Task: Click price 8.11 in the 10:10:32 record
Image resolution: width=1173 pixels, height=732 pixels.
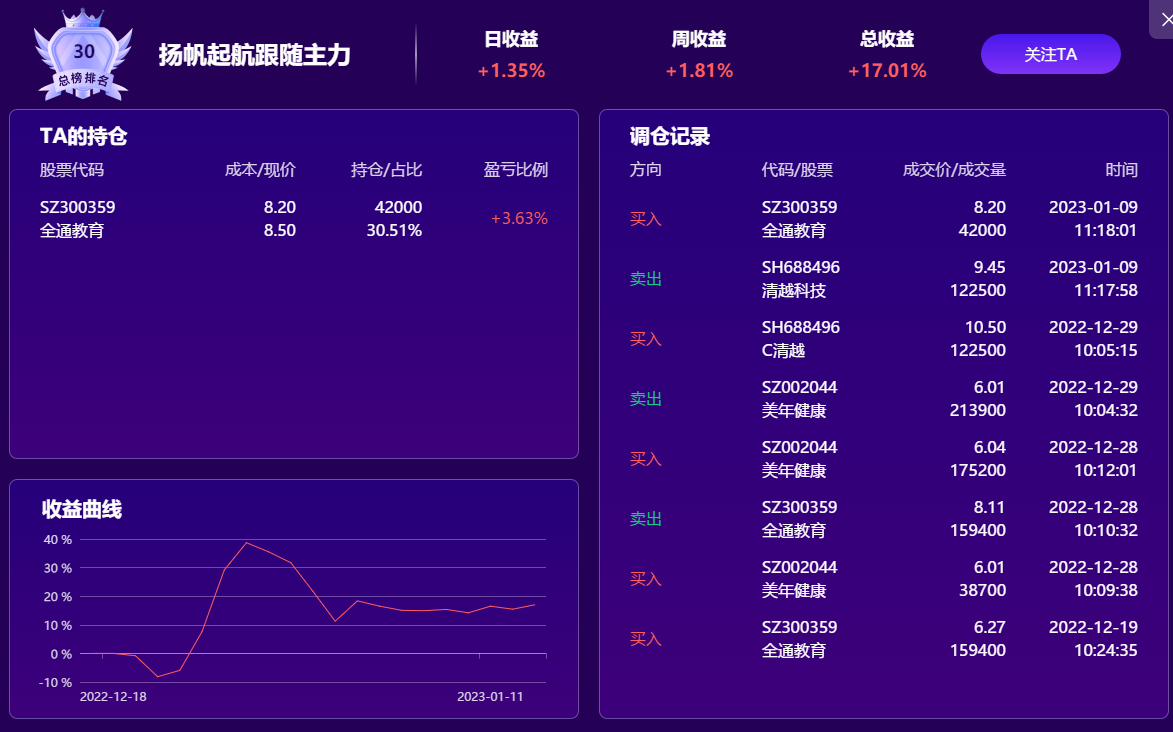Action: tap(990, 507)
